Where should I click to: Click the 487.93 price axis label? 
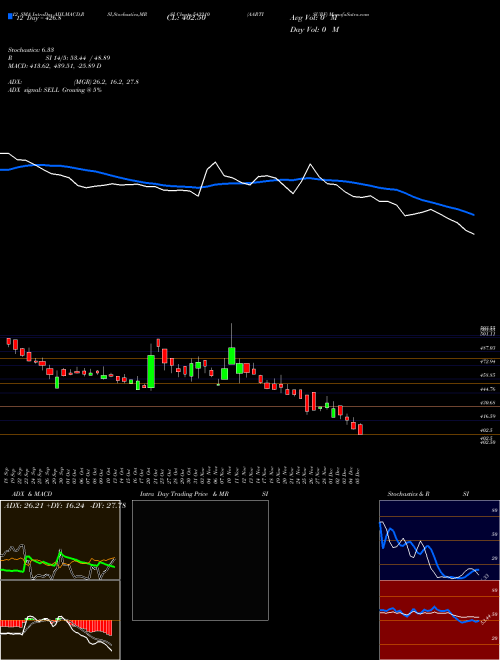(488, 348)
